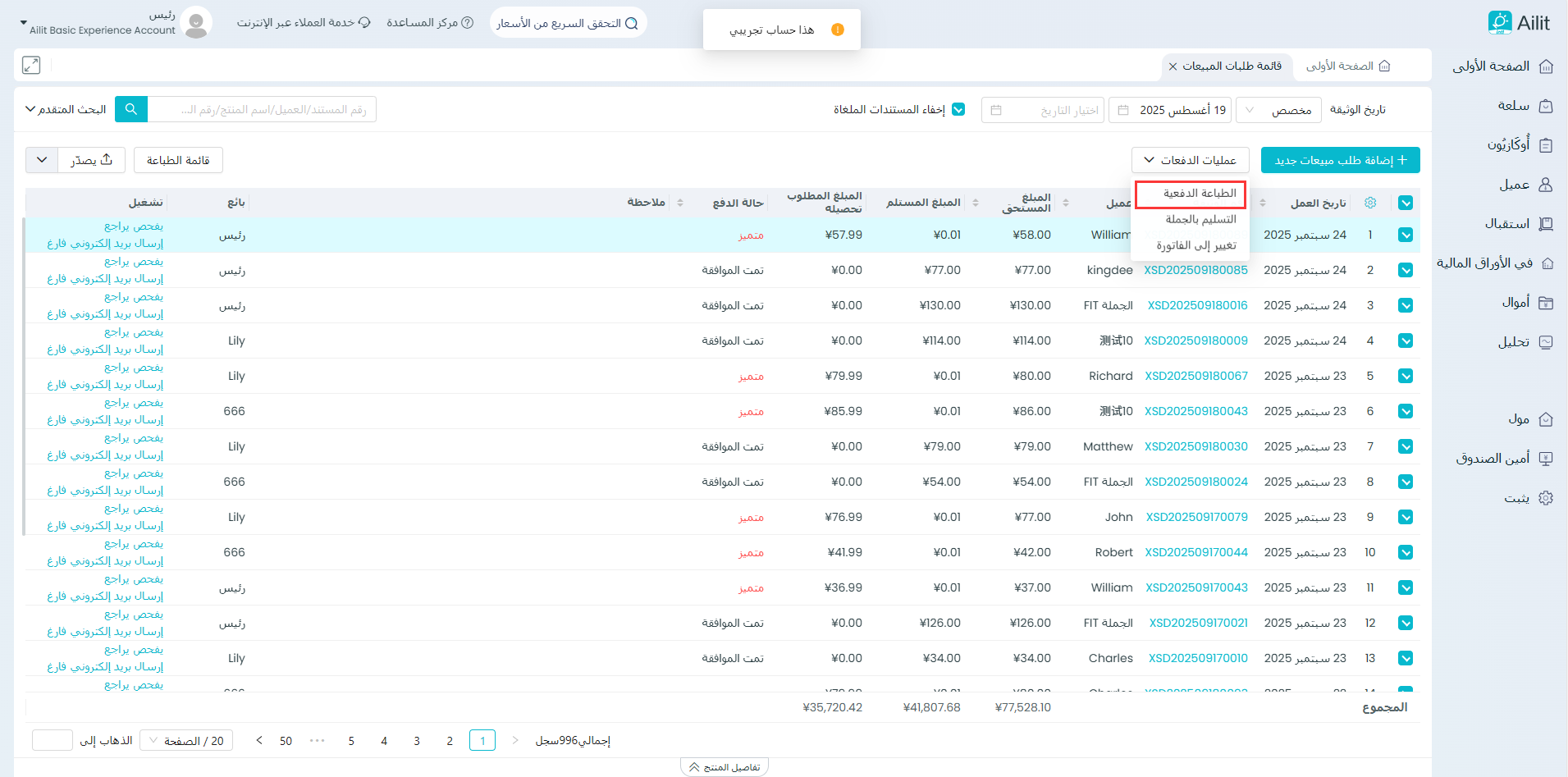The width and height of the screenshot is (1568, 777).
Task: Expand the عمليات الدفعات dropdown
Action: click(x=1190, y=160)
